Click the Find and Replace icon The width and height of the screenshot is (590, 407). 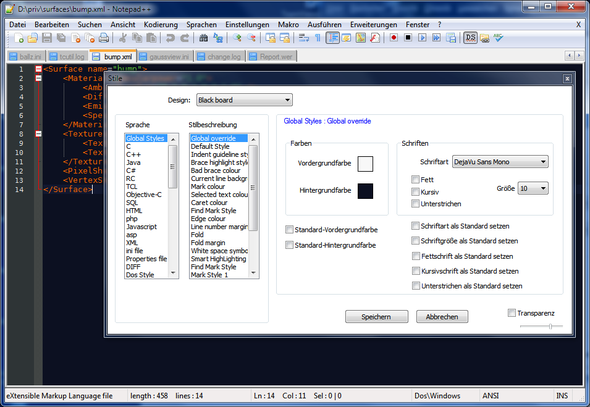[218, 38]
